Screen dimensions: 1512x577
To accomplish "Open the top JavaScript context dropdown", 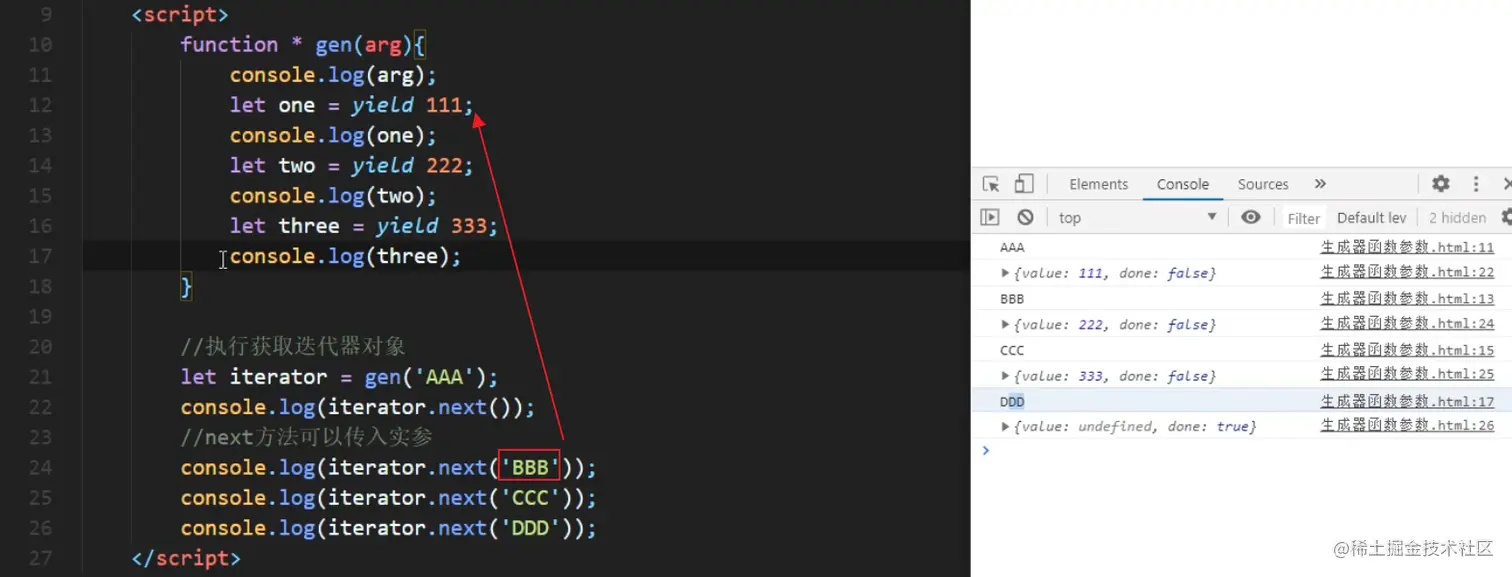I will coord(1138,217).
